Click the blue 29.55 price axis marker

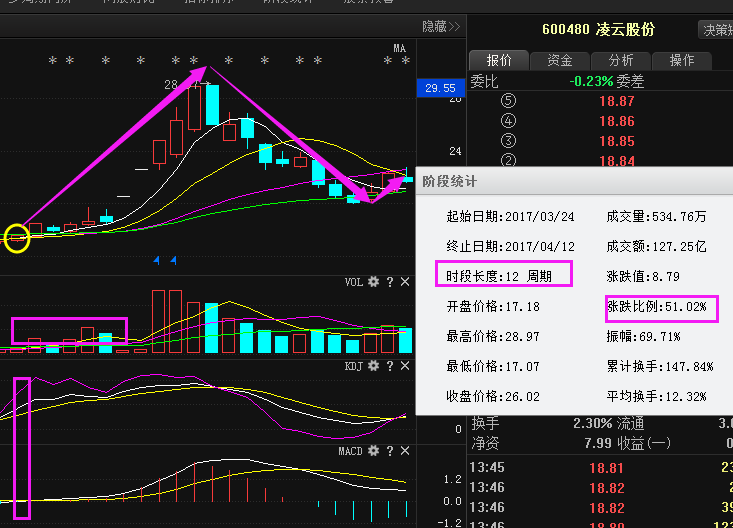coord(440,88)
